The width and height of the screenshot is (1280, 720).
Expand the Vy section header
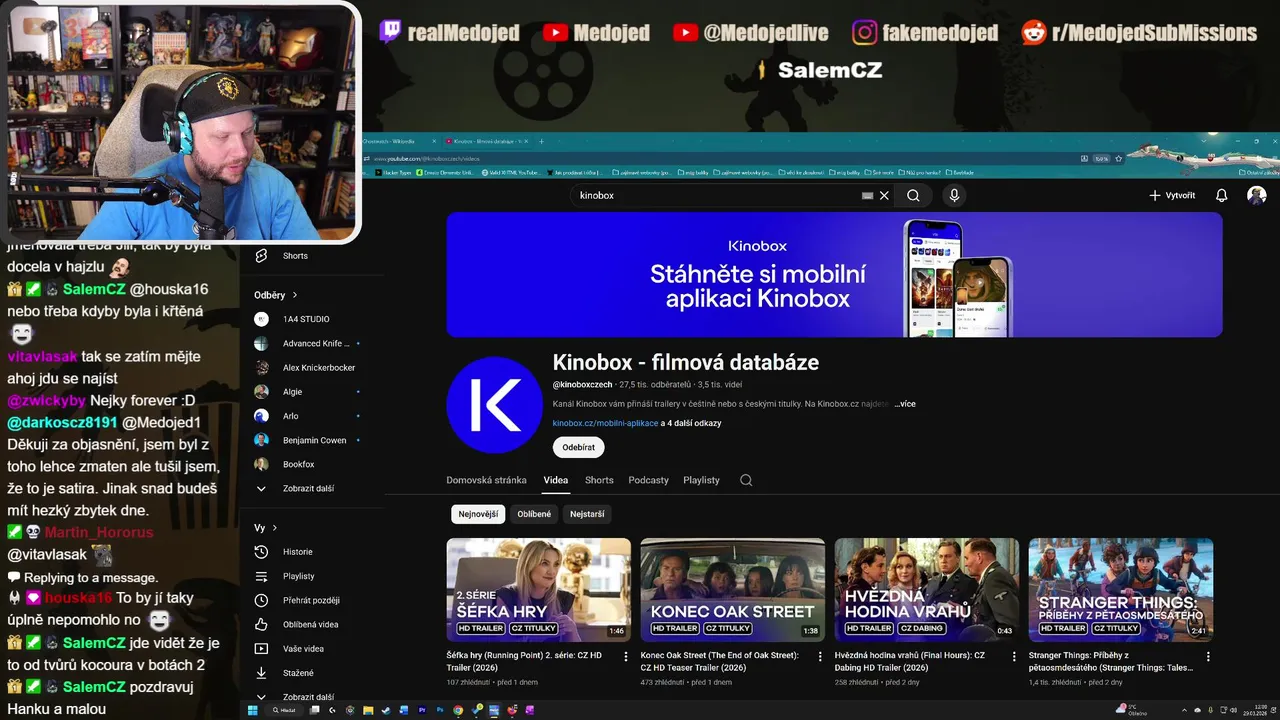coord(266,528)
